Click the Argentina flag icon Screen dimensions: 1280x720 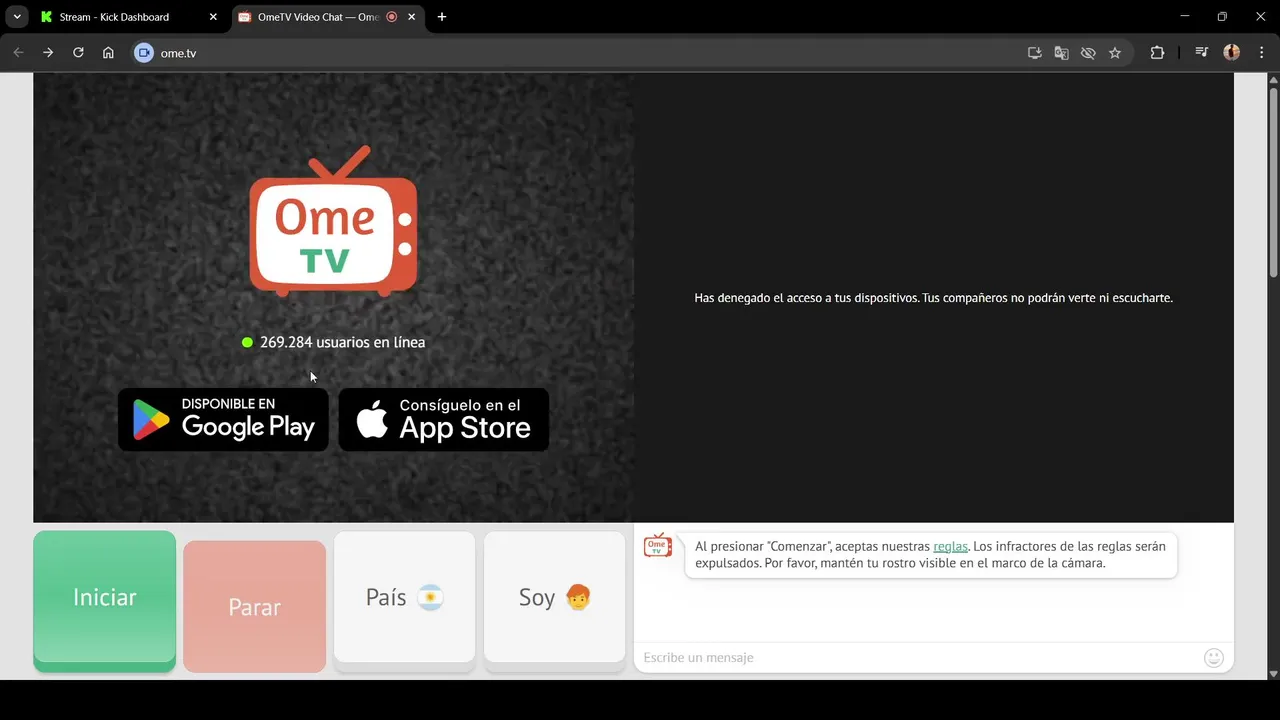click(x=430, y=598)
